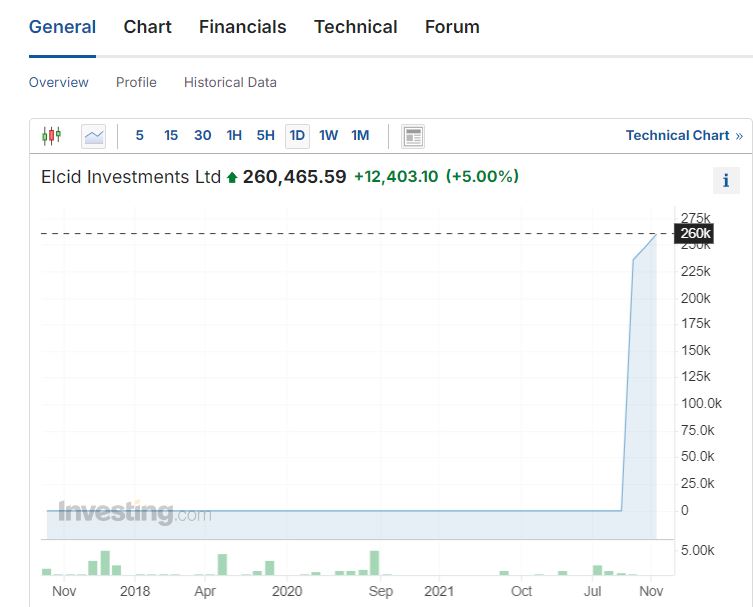Click the 2020 date label

pyautogui.click(x=287, y=591)
